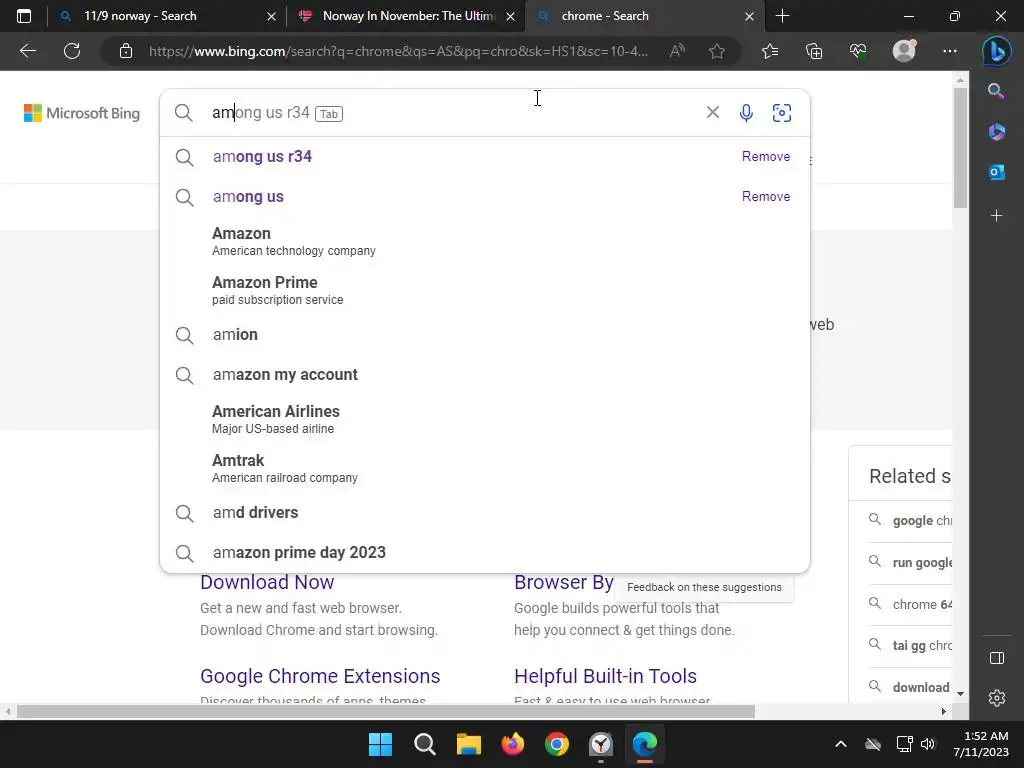Open the profile avatar menu

[x=904, y=51]
